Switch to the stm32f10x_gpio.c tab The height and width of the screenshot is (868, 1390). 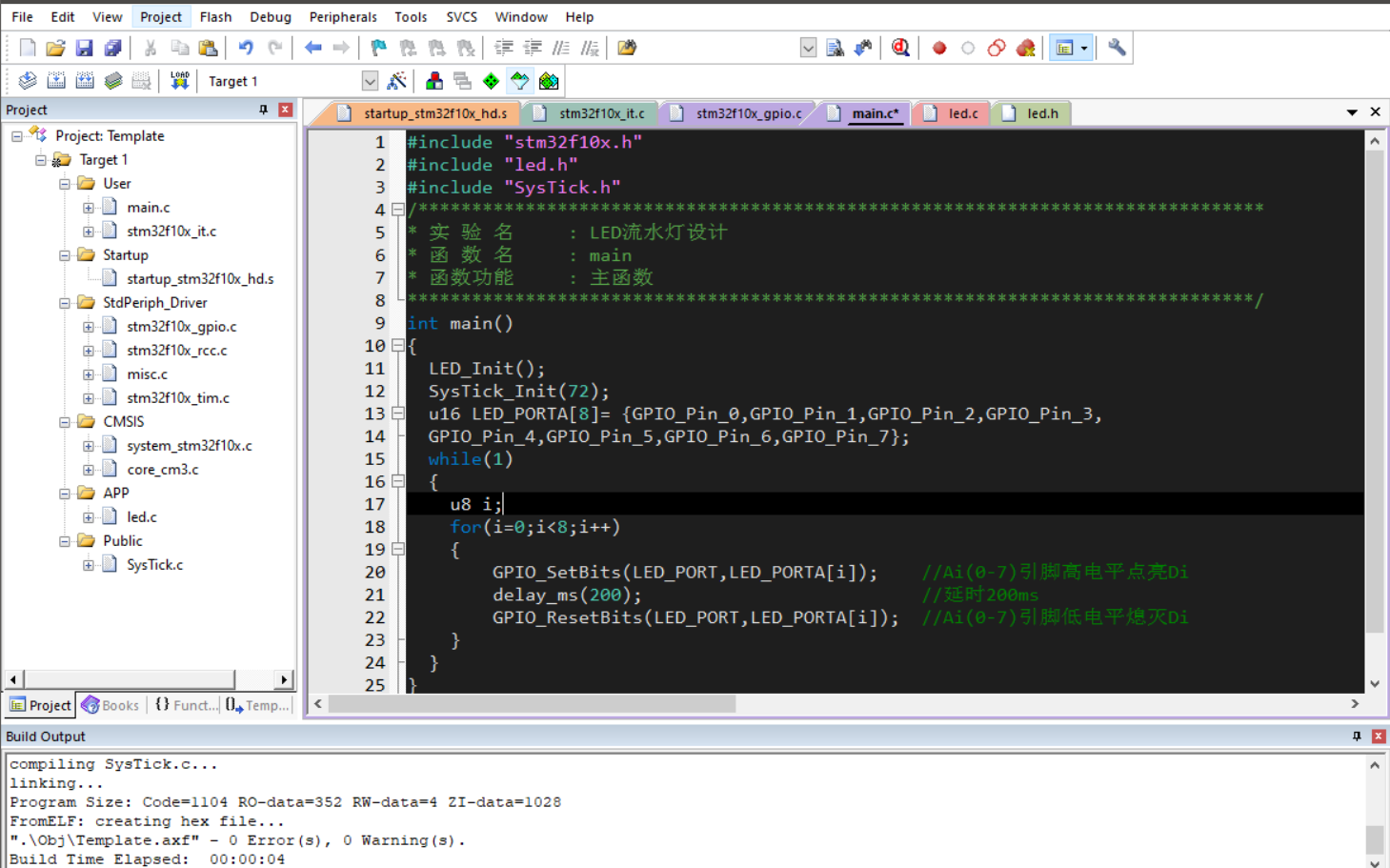(x=739, y=113)
